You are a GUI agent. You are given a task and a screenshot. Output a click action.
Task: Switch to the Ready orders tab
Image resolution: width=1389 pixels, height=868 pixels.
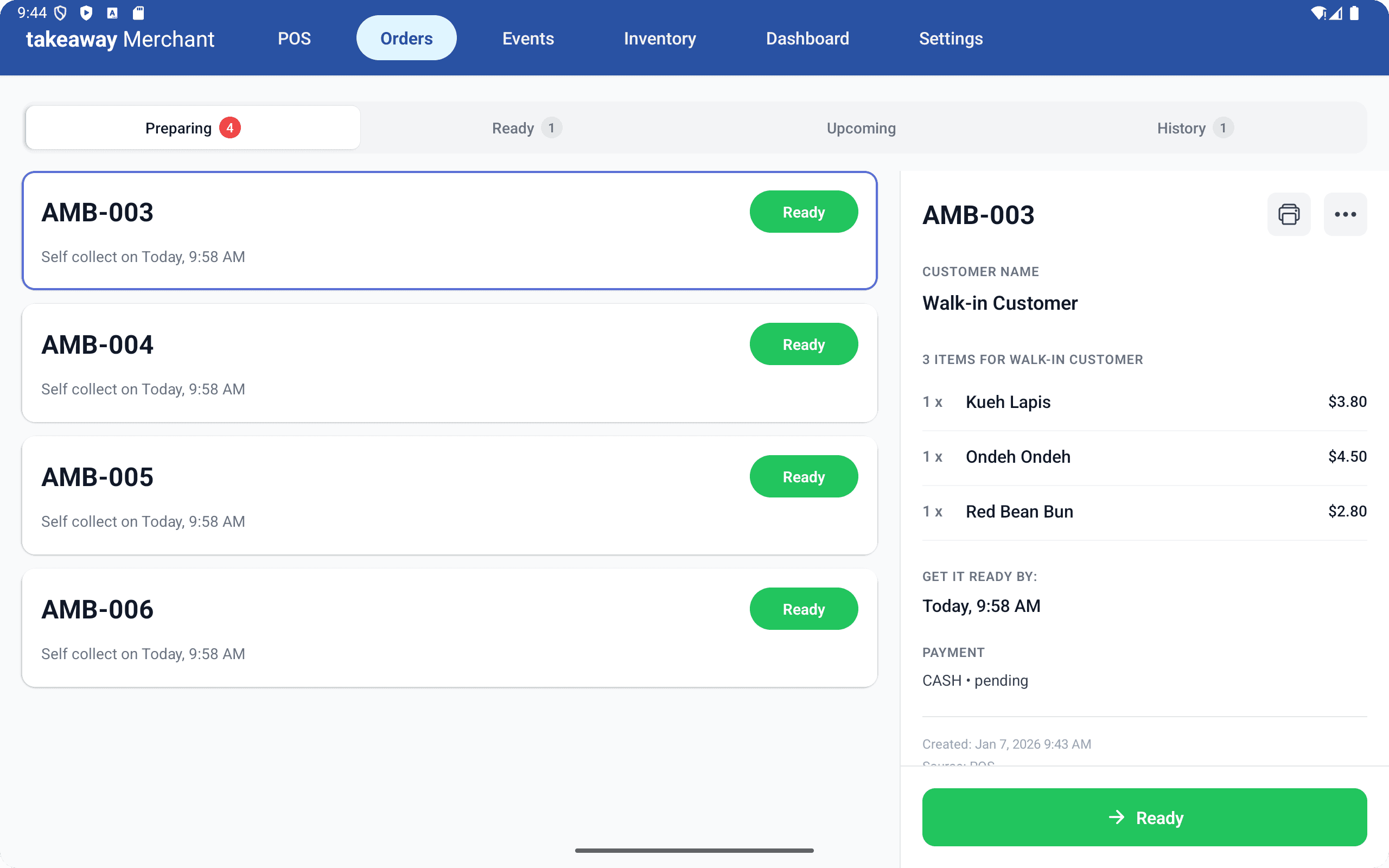point(526,128)
